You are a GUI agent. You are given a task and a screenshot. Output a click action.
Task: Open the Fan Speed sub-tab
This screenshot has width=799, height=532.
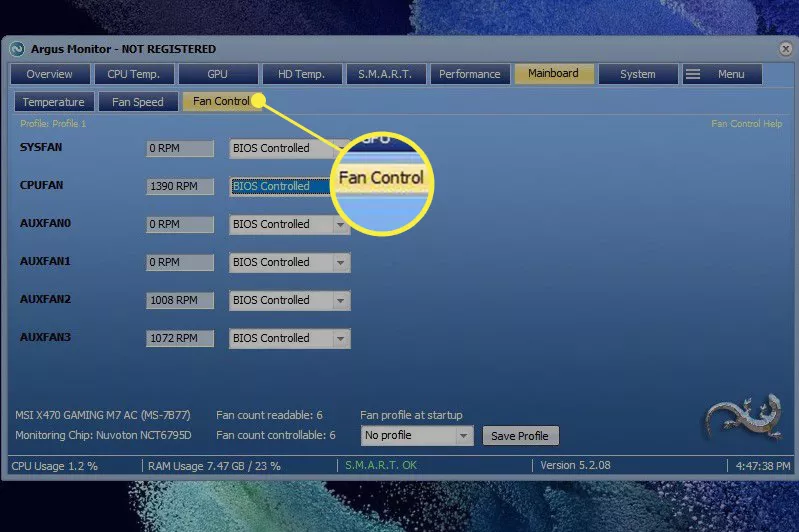138,102
